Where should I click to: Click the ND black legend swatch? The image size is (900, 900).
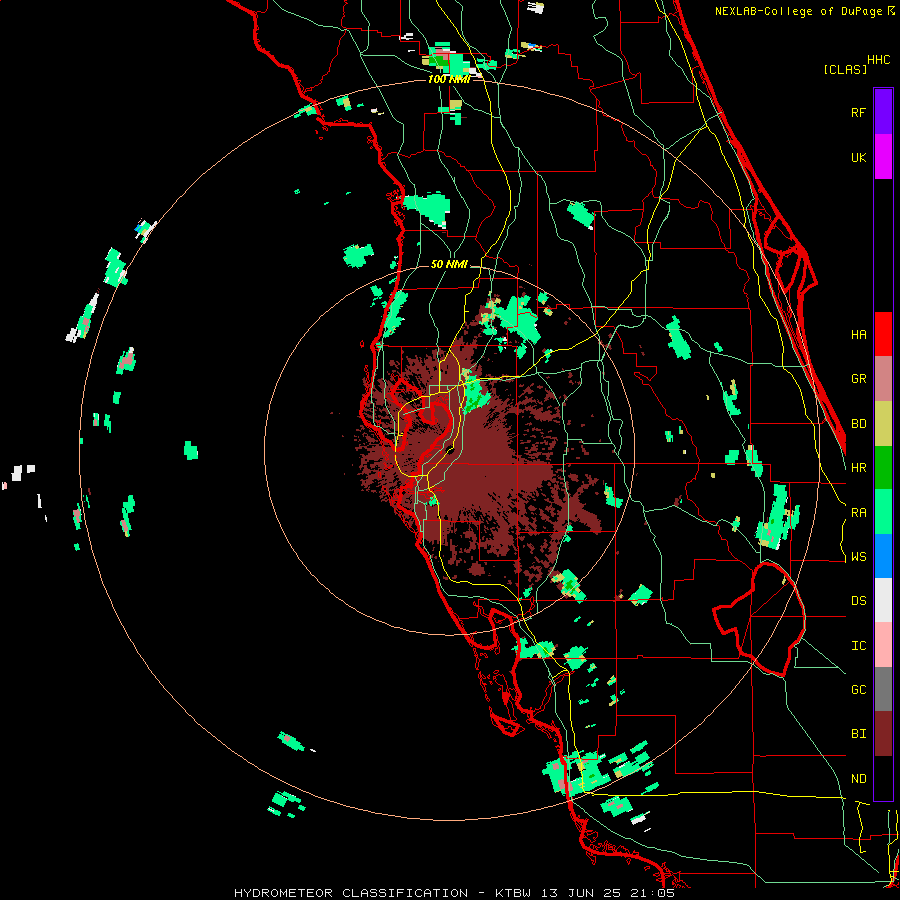[883, 778]
